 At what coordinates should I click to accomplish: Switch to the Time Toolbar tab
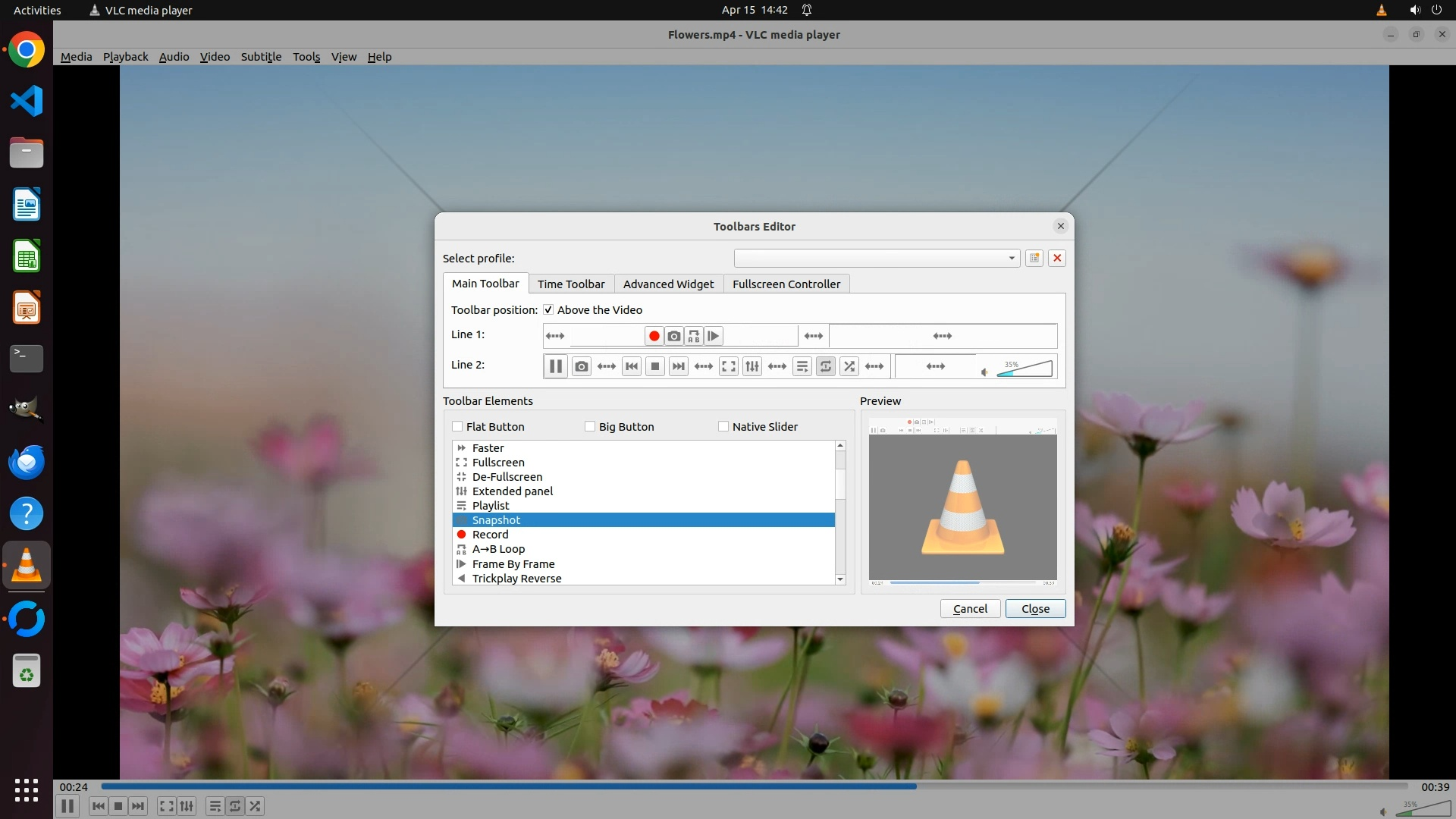pyautogui.click(x=571, y=284)
